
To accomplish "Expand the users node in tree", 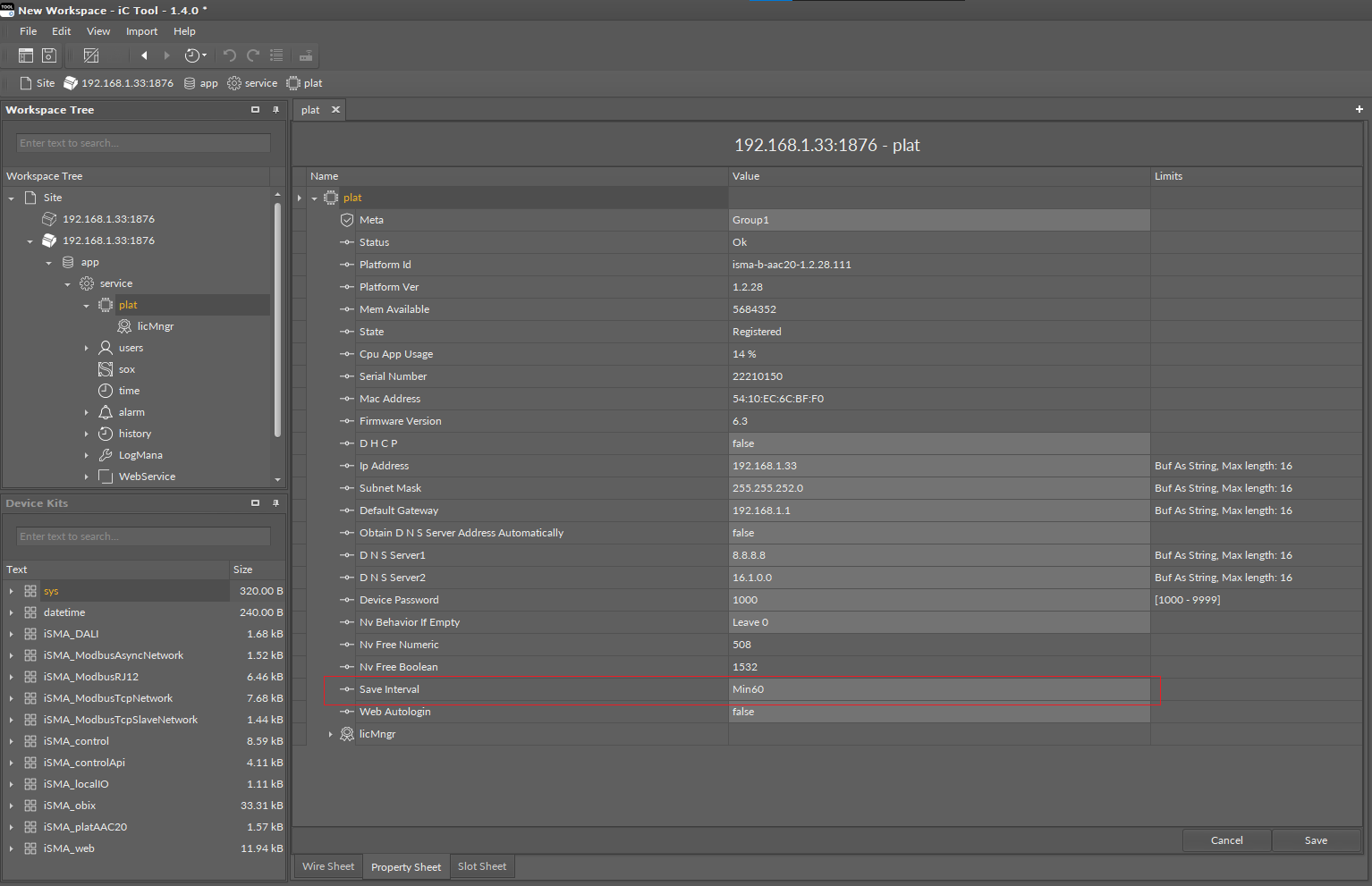I will point(87,348).
